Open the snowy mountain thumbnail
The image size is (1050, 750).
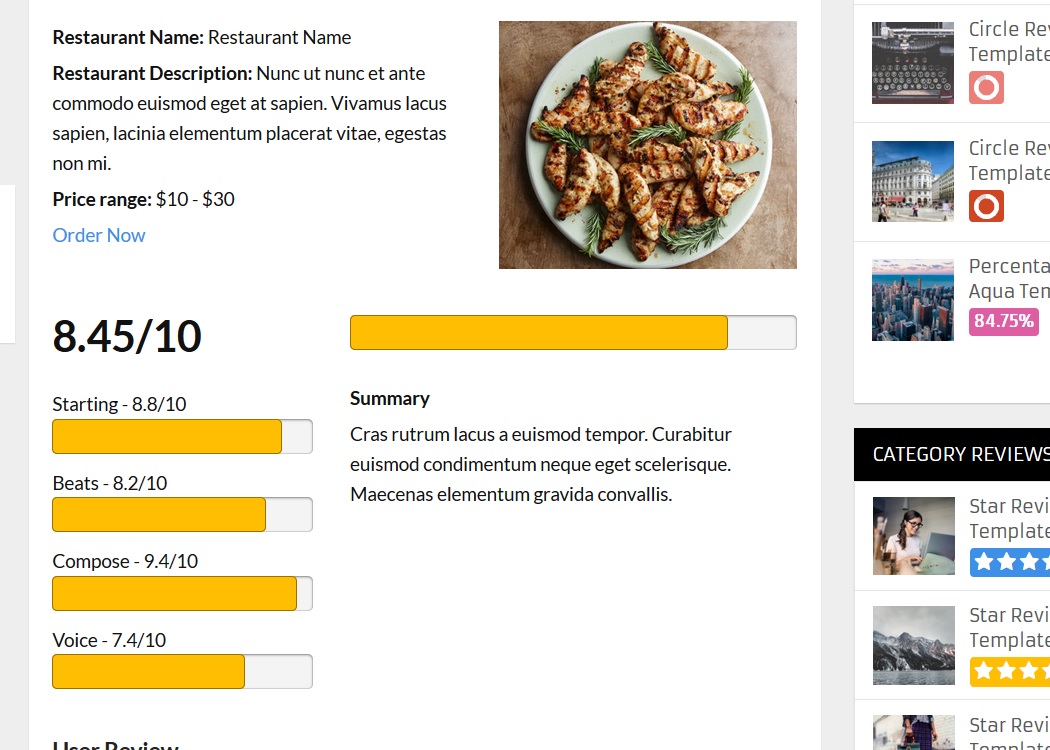[913, 645]
